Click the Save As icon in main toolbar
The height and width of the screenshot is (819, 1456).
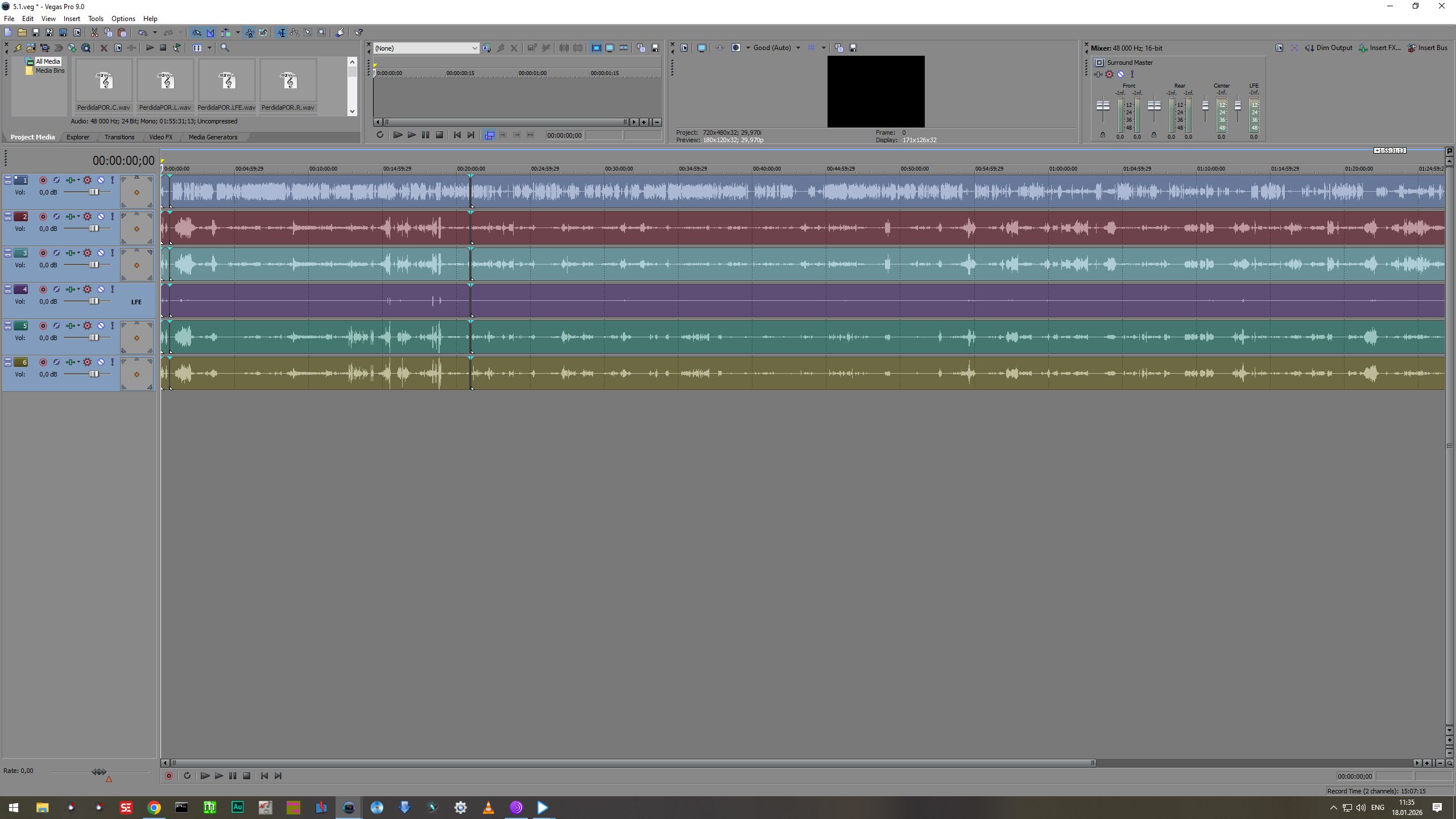(49, 33)
